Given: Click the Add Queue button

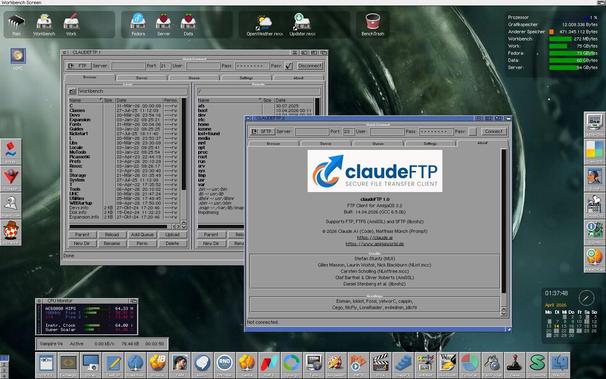Looking at the screenshot, I should click(x=142, y=235).
